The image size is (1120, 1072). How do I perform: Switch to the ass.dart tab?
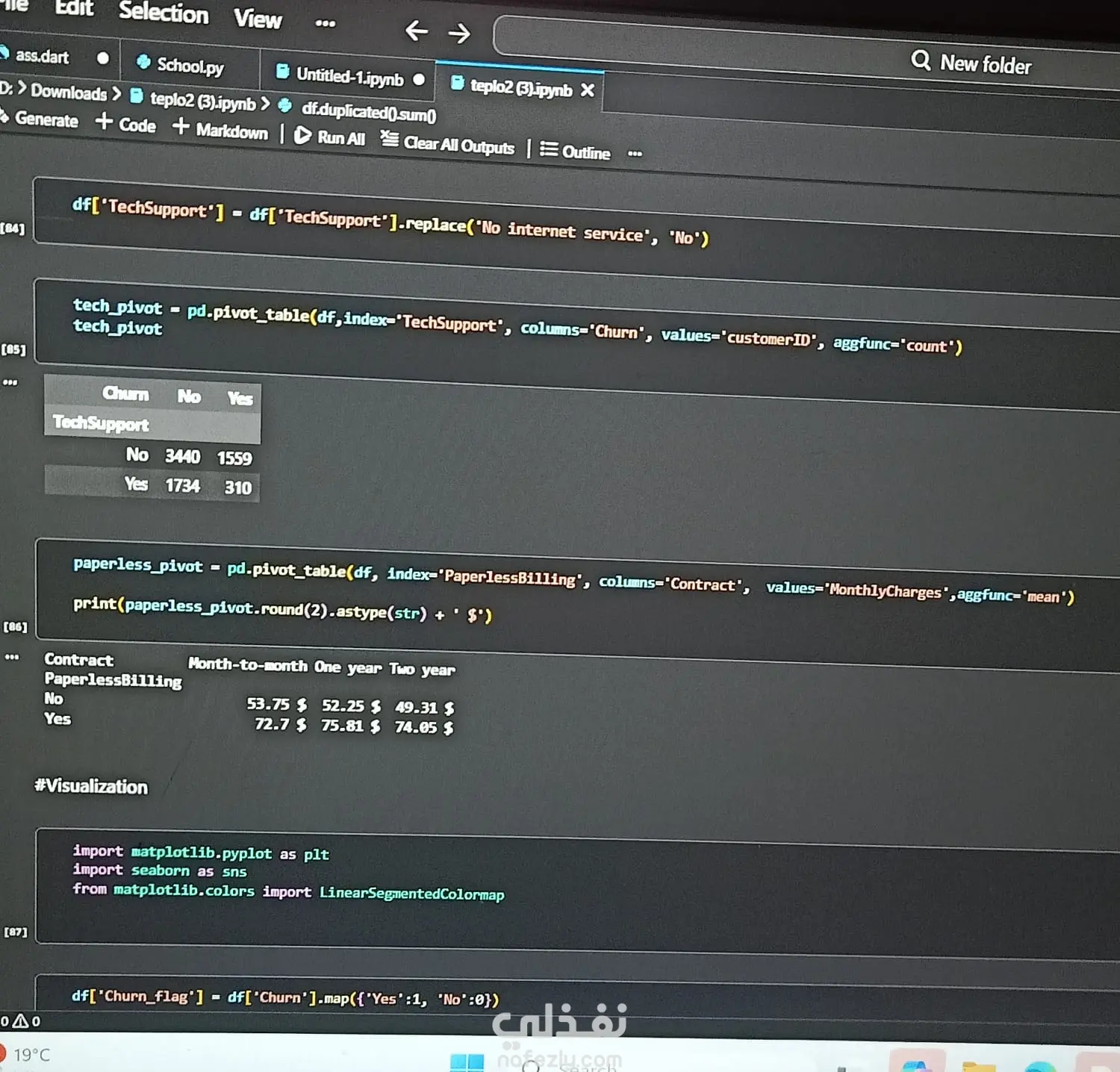pos(42,56)
